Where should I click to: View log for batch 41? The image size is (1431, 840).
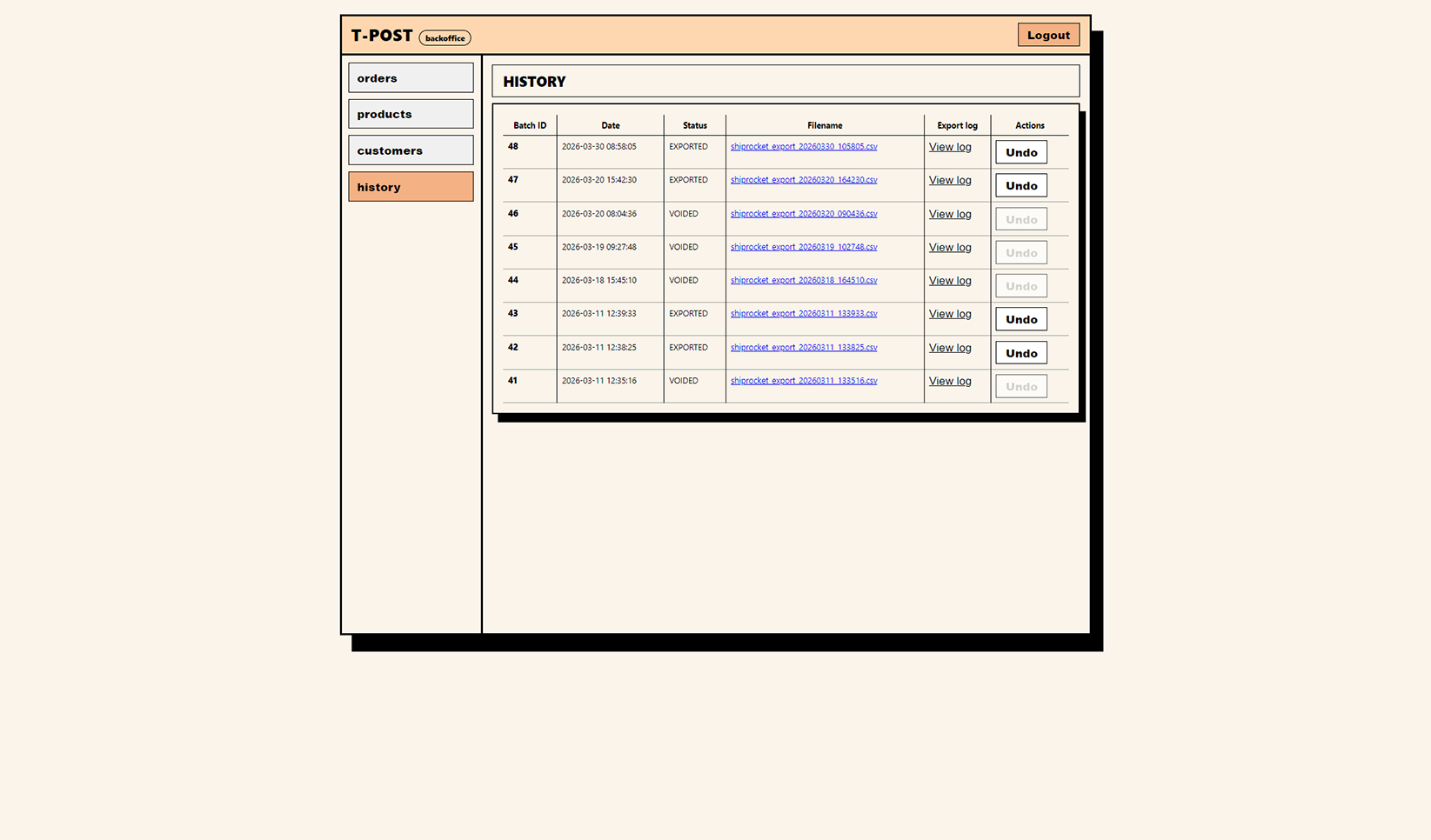point(950,380)
